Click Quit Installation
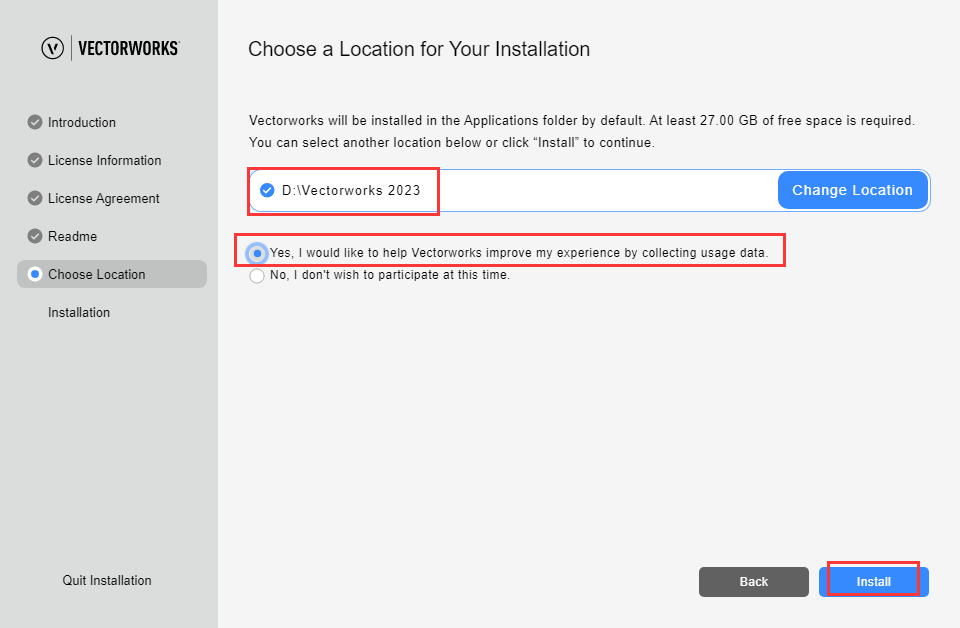Viewport: 960px width, 628px height. 107,580
